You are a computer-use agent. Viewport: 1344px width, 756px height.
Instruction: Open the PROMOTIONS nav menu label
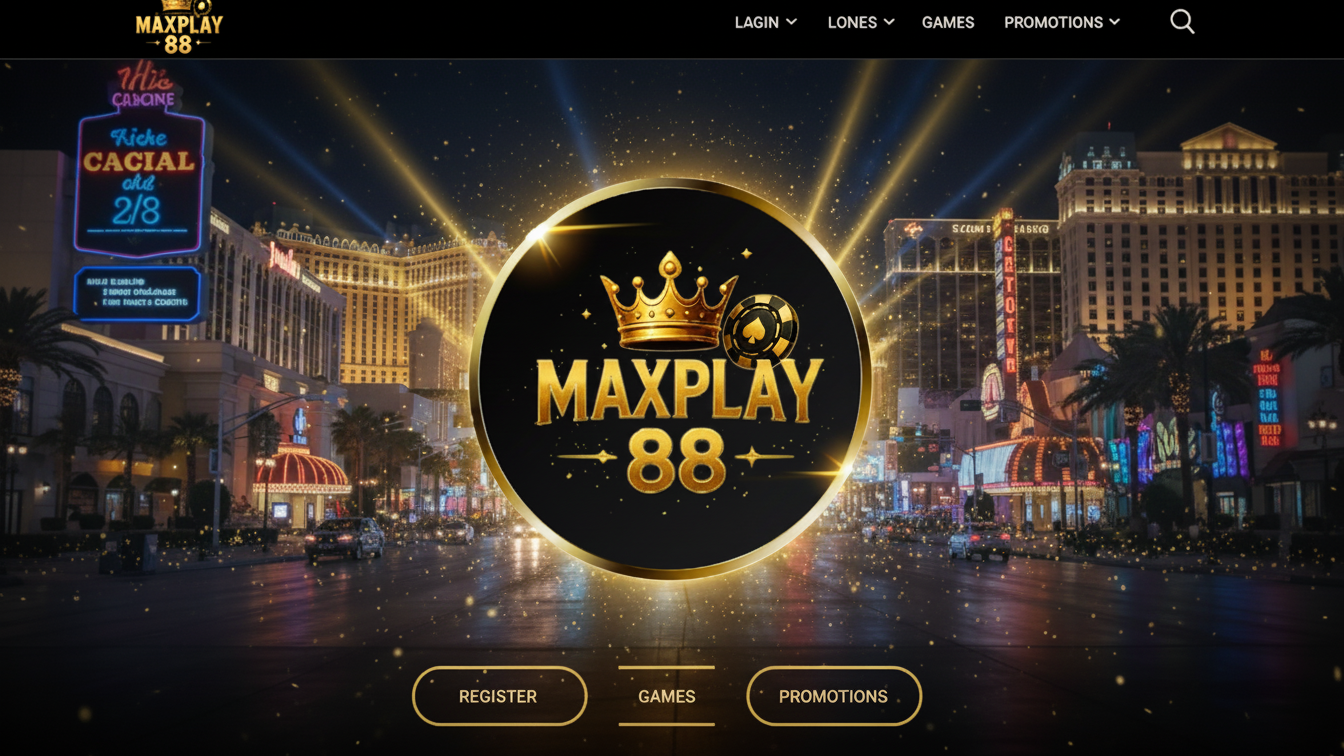1053,22
